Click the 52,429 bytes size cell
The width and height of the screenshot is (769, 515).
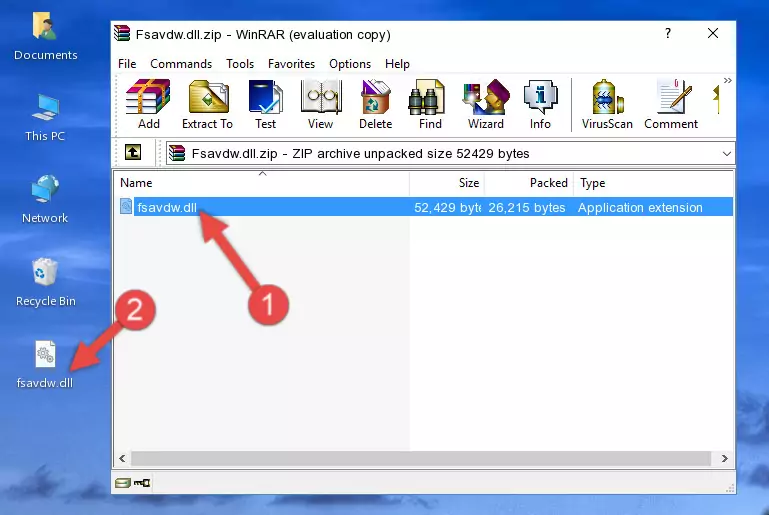(447, 207)
